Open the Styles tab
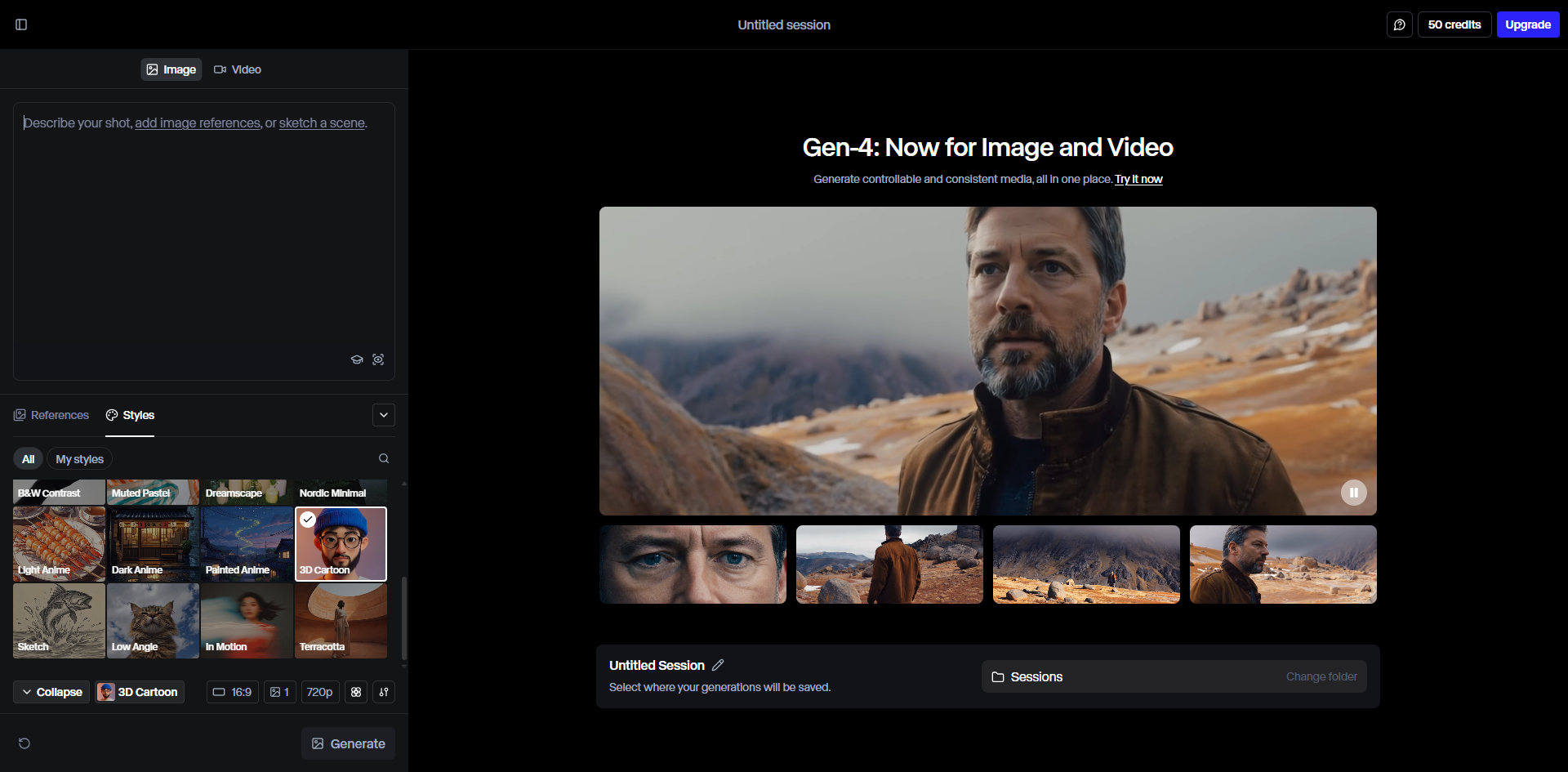Image resolution: width=1568 pixels, height=772 pixels. click(x=130, y=415)
